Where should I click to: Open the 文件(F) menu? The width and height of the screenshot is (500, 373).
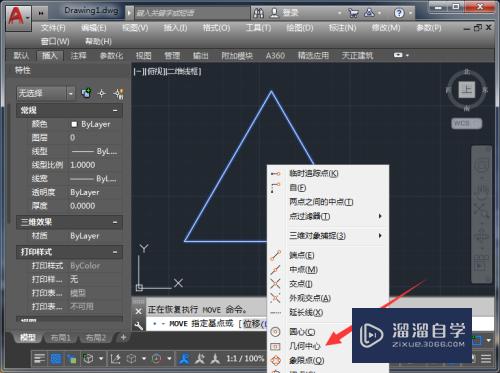point(53,28)
